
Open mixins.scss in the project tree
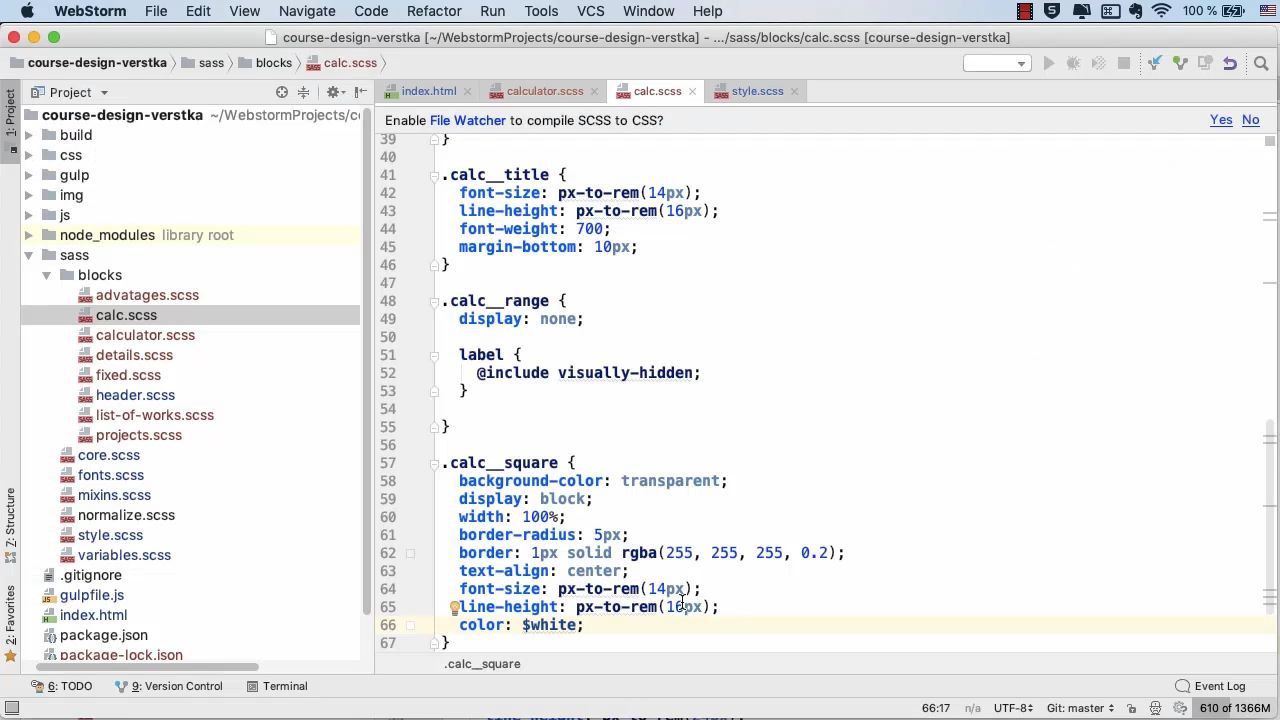[x=114, y=495]
